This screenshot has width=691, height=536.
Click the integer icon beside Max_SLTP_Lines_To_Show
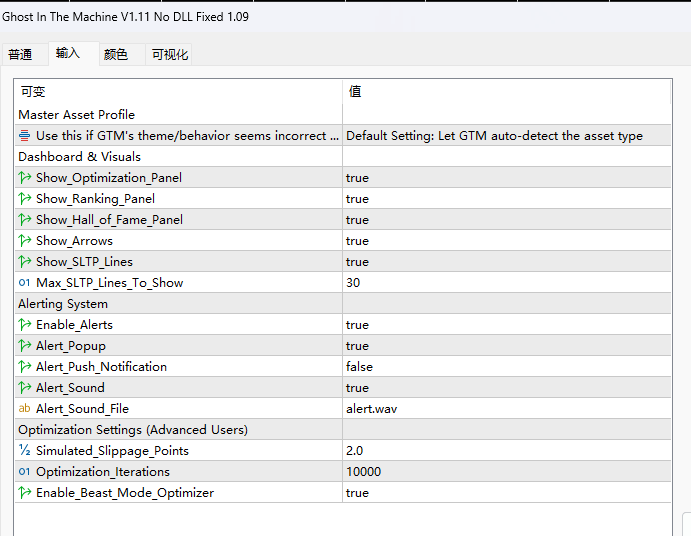tap(25, 283)
